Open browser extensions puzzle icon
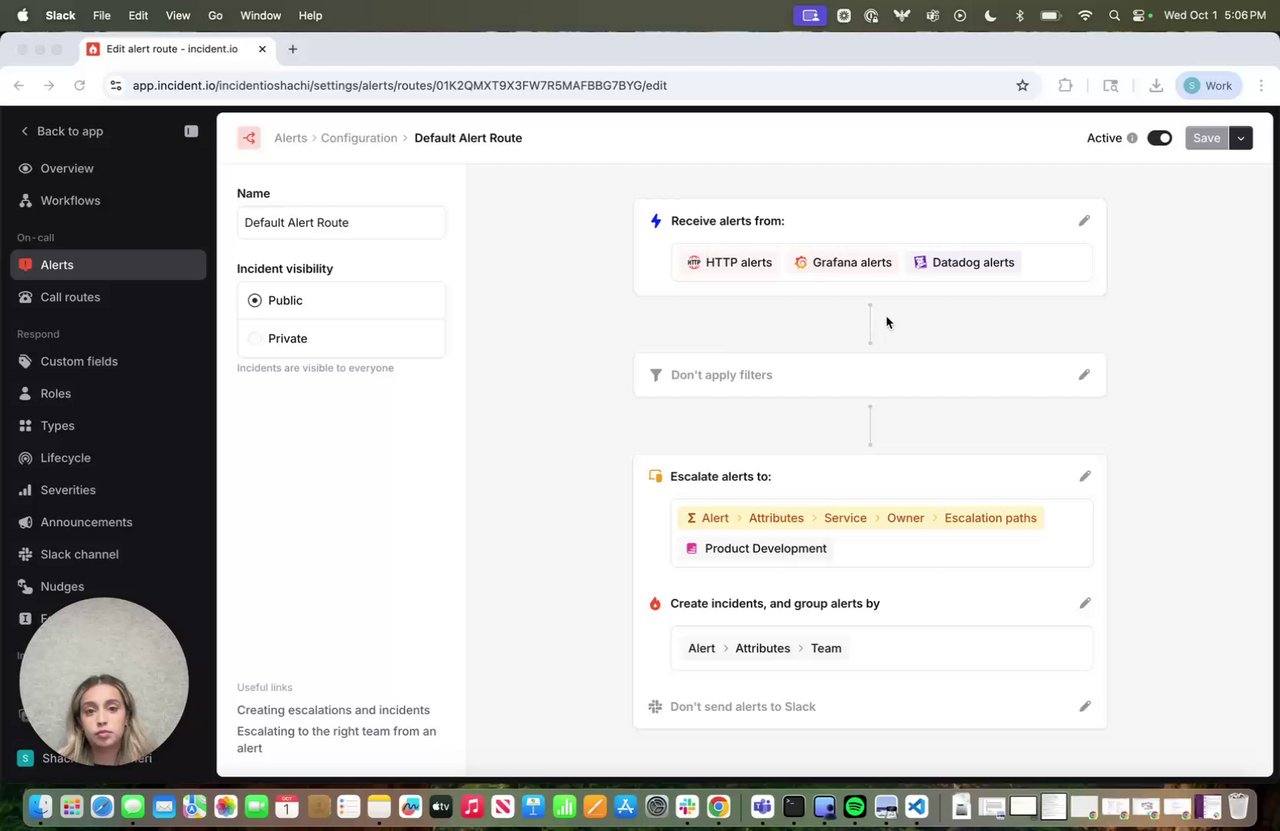Screen dimensions: 1280x831 tap(1066, 86)
